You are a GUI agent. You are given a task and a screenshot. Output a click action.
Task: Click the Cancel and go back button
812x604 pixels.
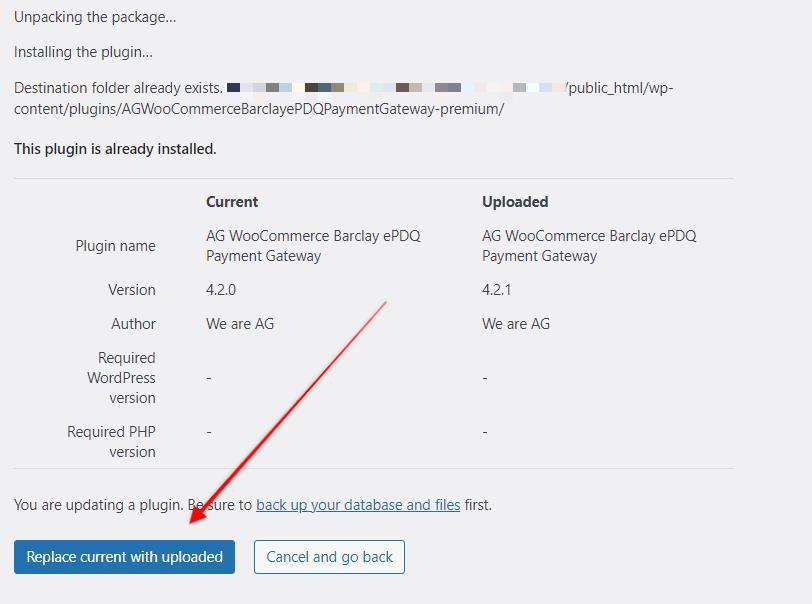pos(329,557)
